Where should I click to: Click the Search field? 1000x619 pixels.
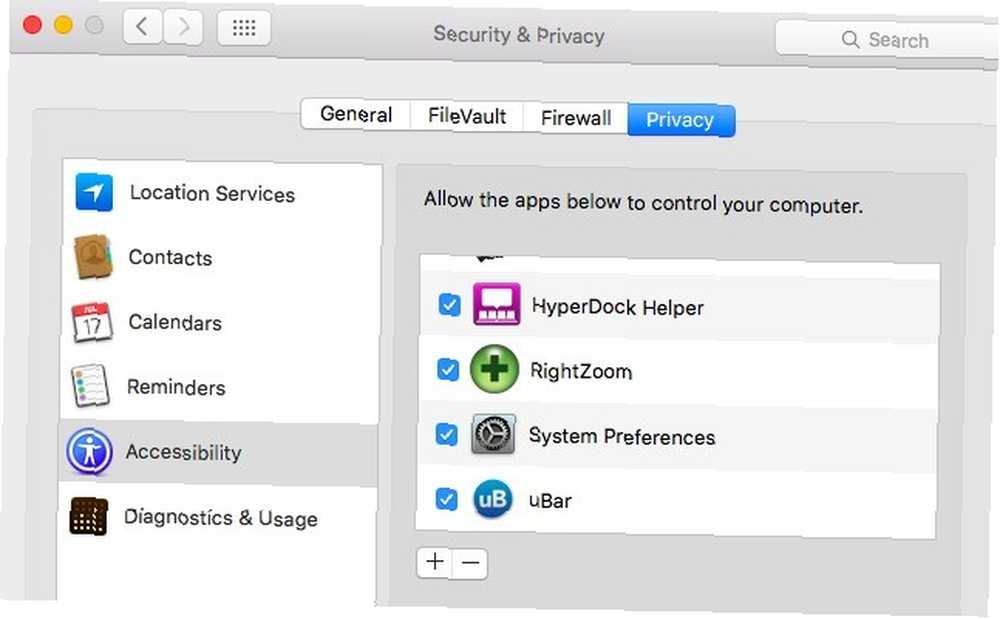pos(886,40)
